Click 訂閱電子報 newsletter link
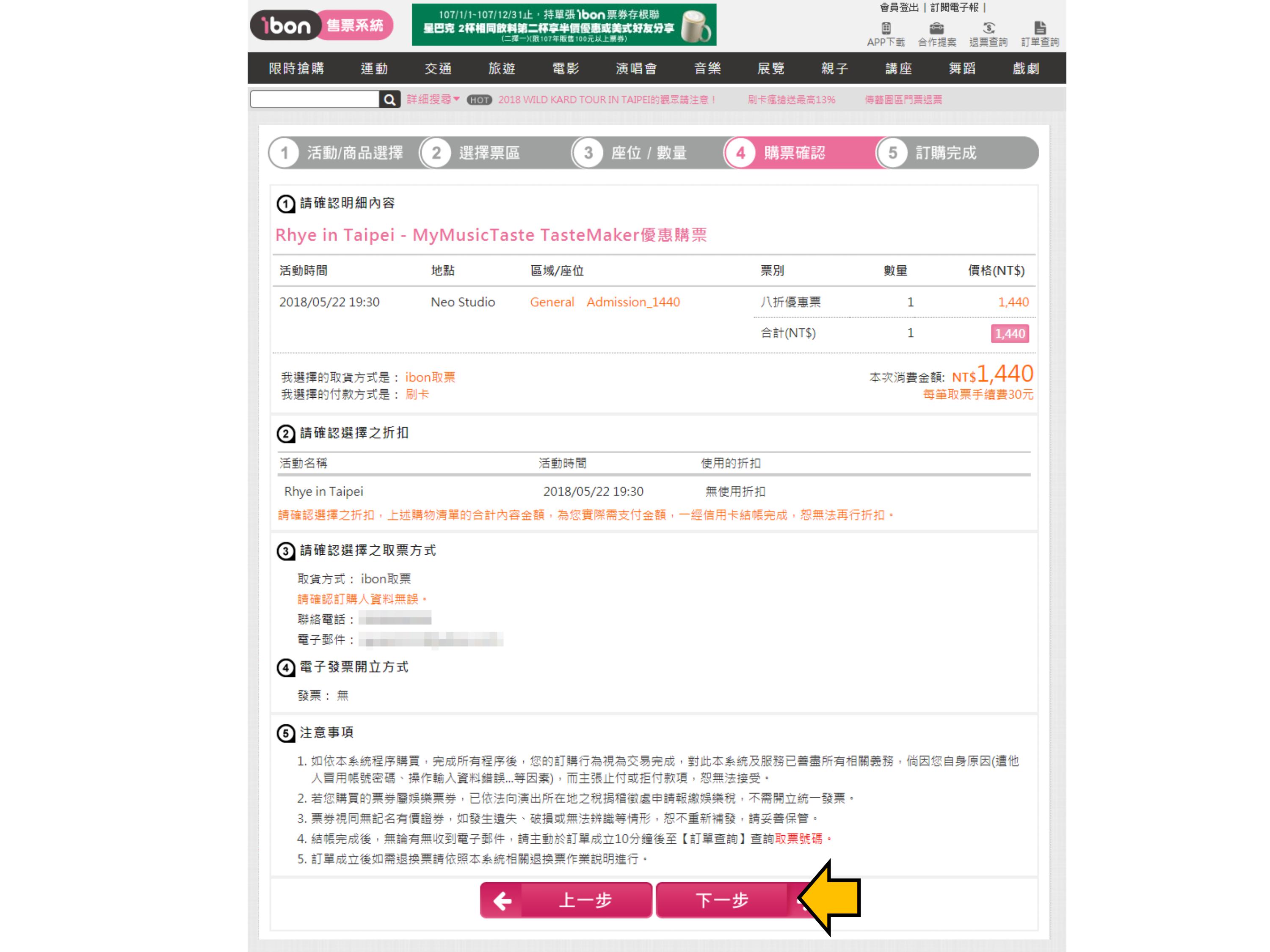This screenshot has width=1270, height=952. (954, 8)
